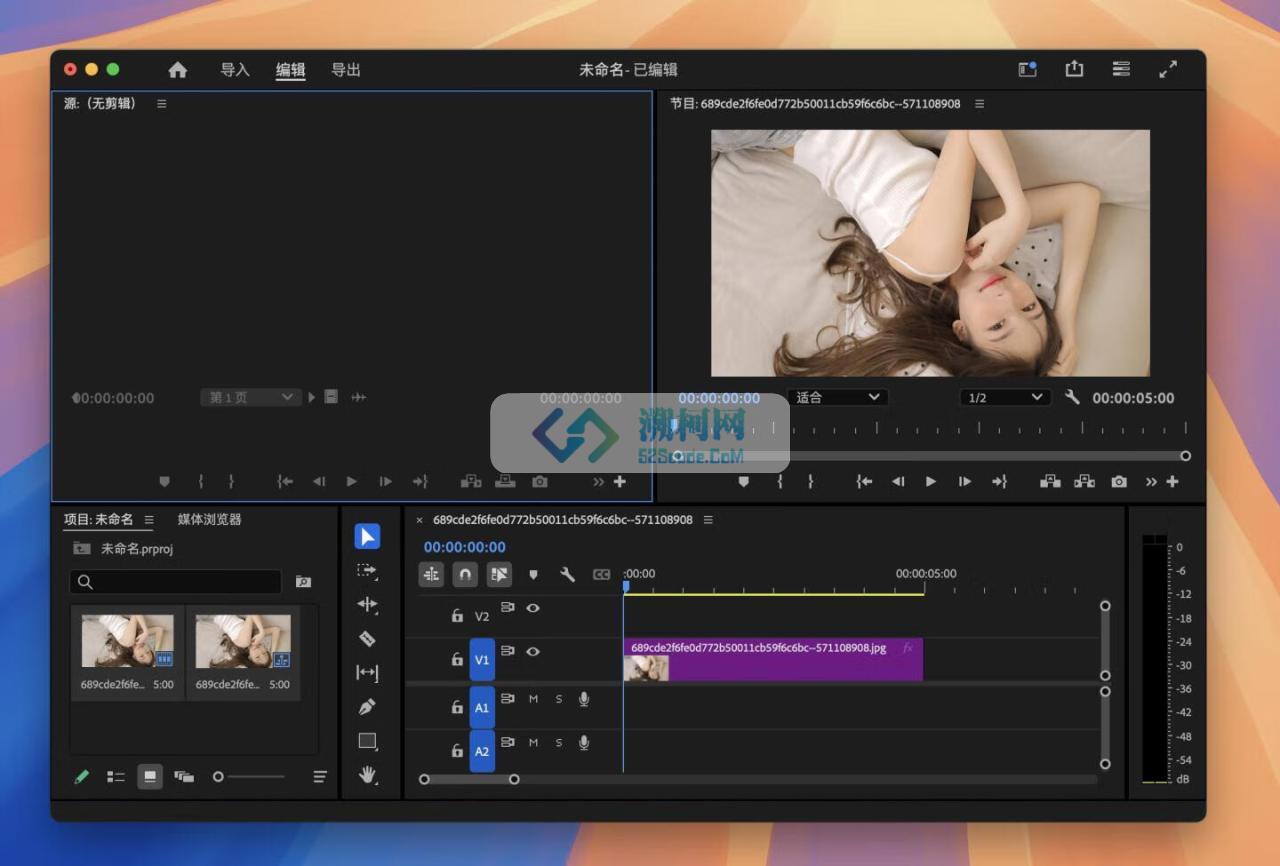
Task: Solo audio track A2
Action: pos(559,742)
